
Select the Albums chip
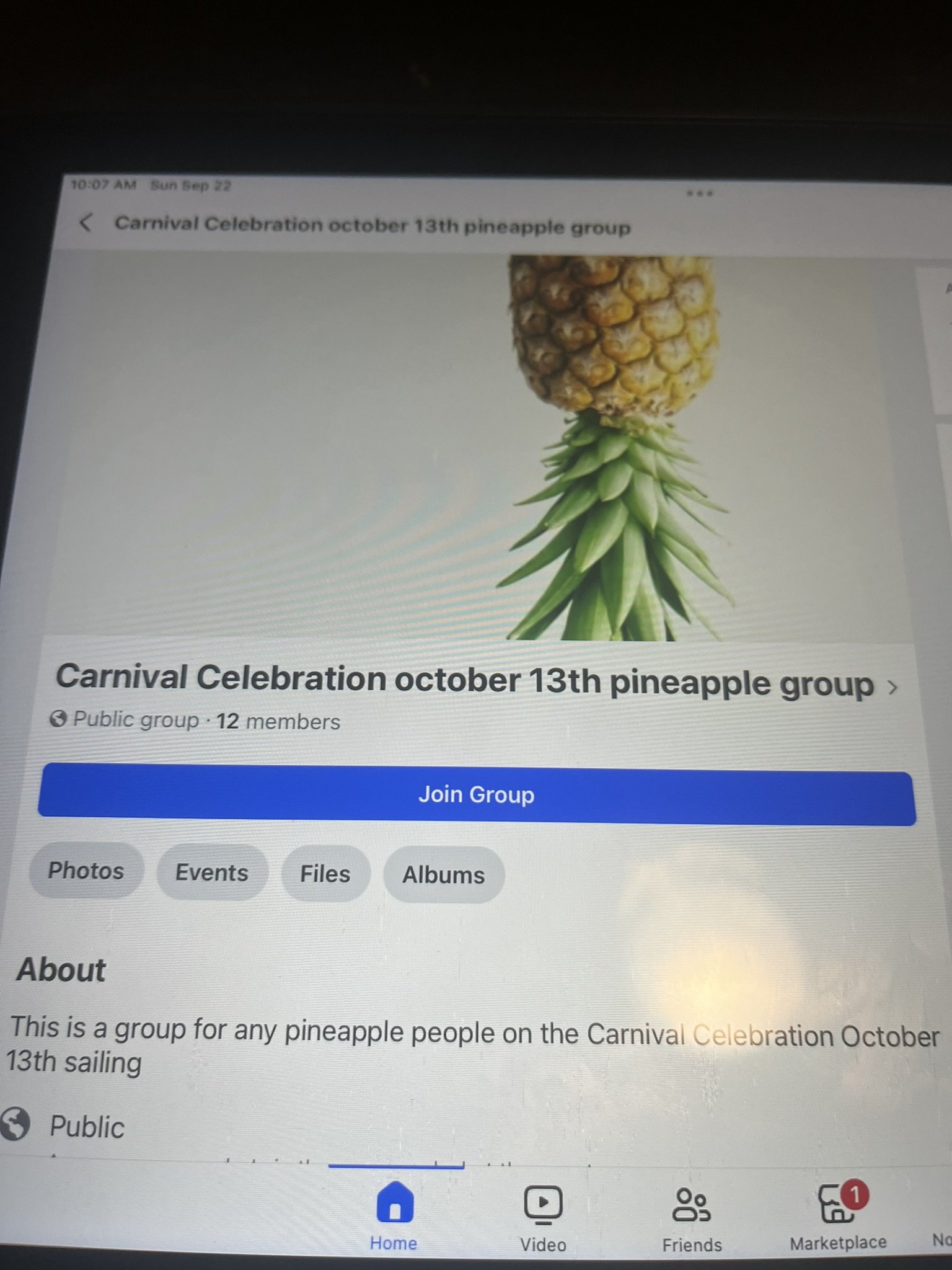pos(444,875)
